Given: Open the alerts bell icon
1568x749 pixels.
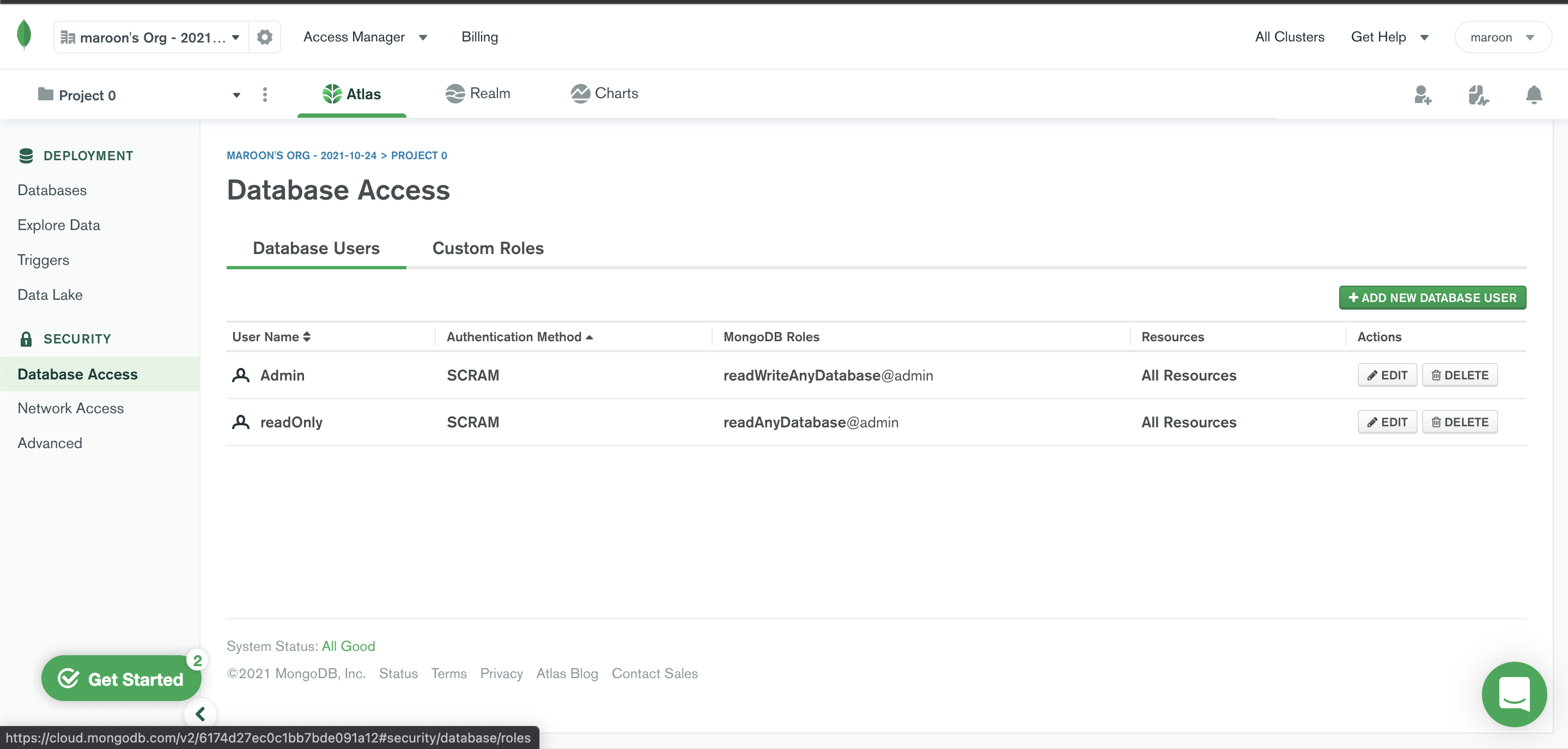Looking at the screenshot, I should [x=1533, y=95].
